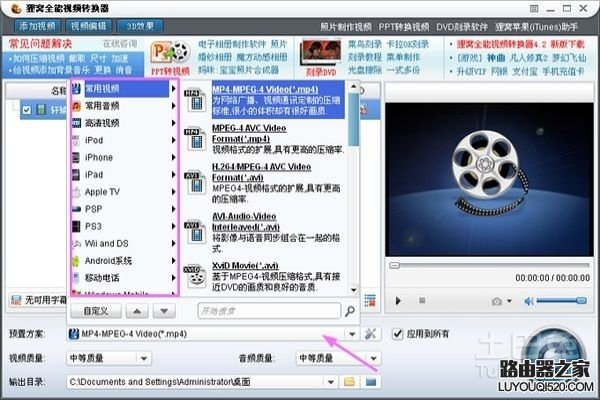This screenshot has width=600, height=400.
Task: Expand the 移动电话 submenu arrow
Action: (174, 278)
